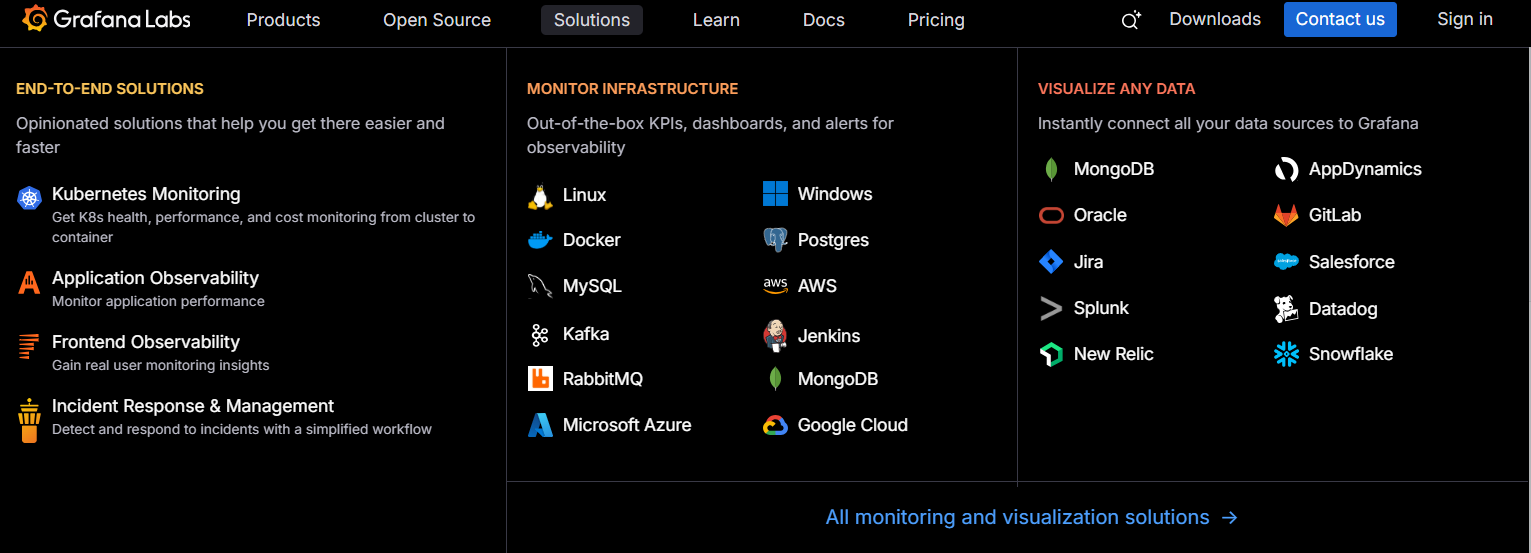Go to the Pricing page
1531x553 pixels.
pyautogui.click(x=936, y=20)
